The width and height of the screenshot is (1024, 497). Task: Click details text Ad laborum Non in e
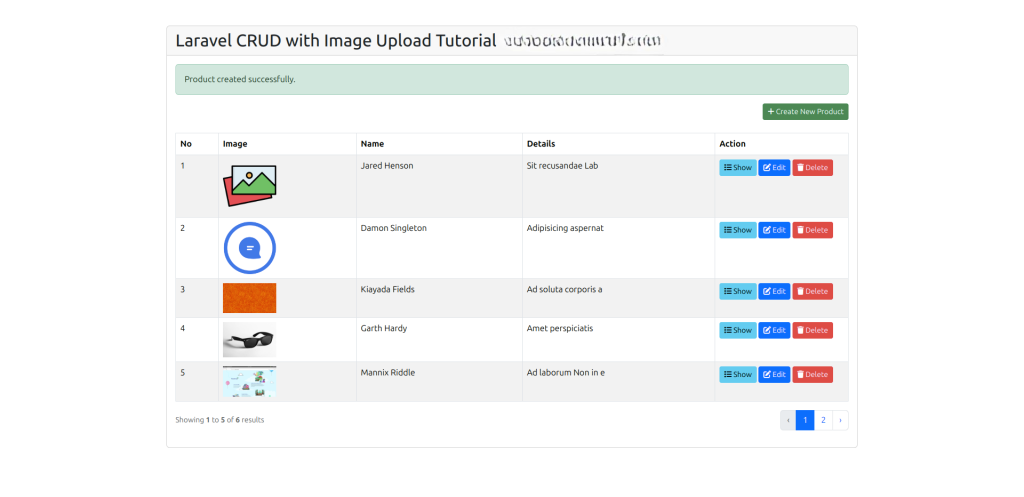click(566, 373)
